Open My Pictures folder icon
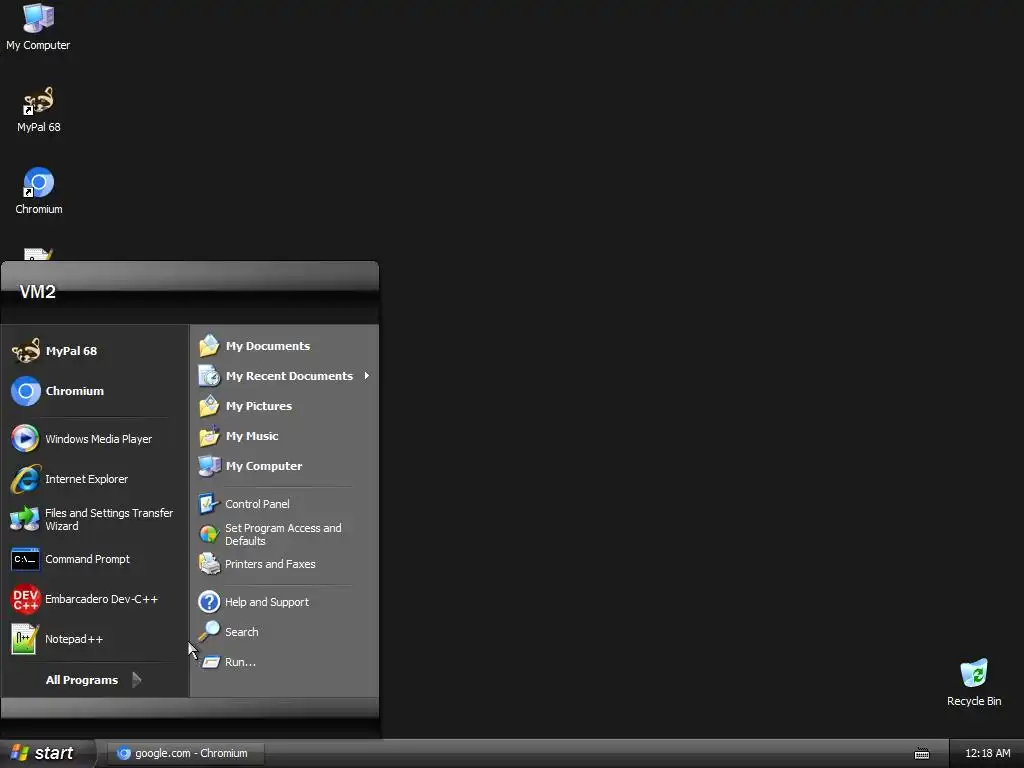 (x=209, y=406)
